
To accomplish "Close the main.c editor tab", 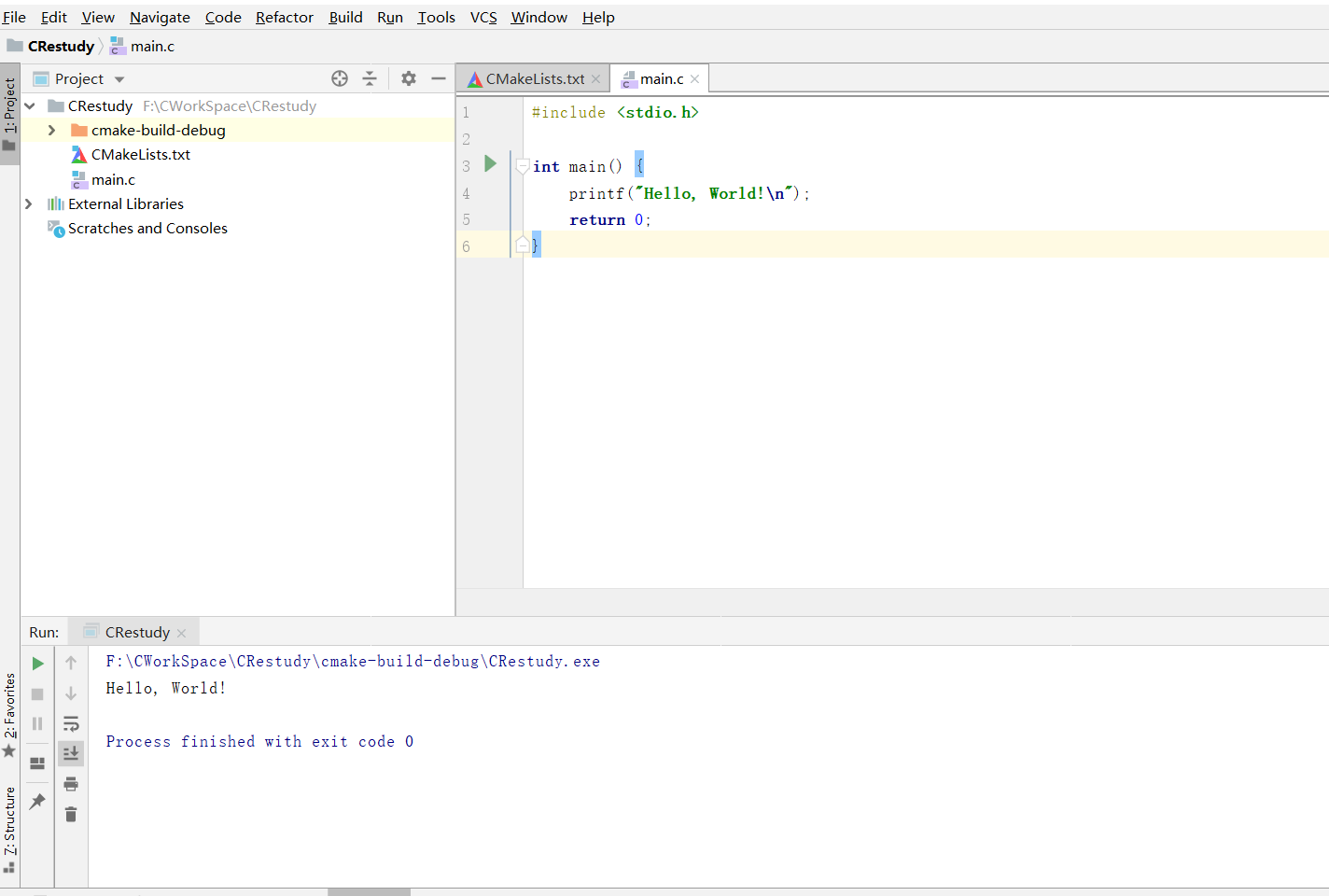I will (x=695, y=79).
